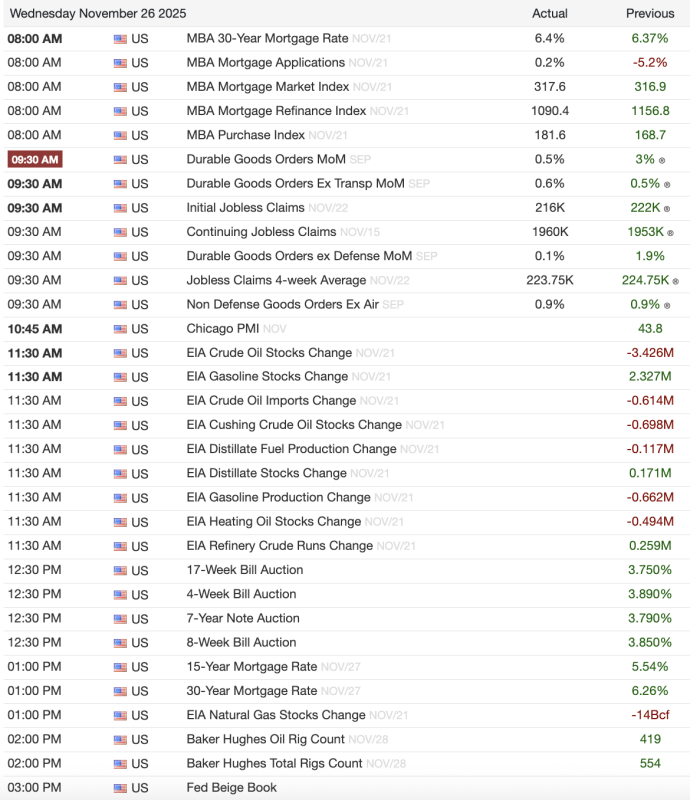Click the Previous column header
This screenshot has width=690, height=800.
(x=650, y=13)
